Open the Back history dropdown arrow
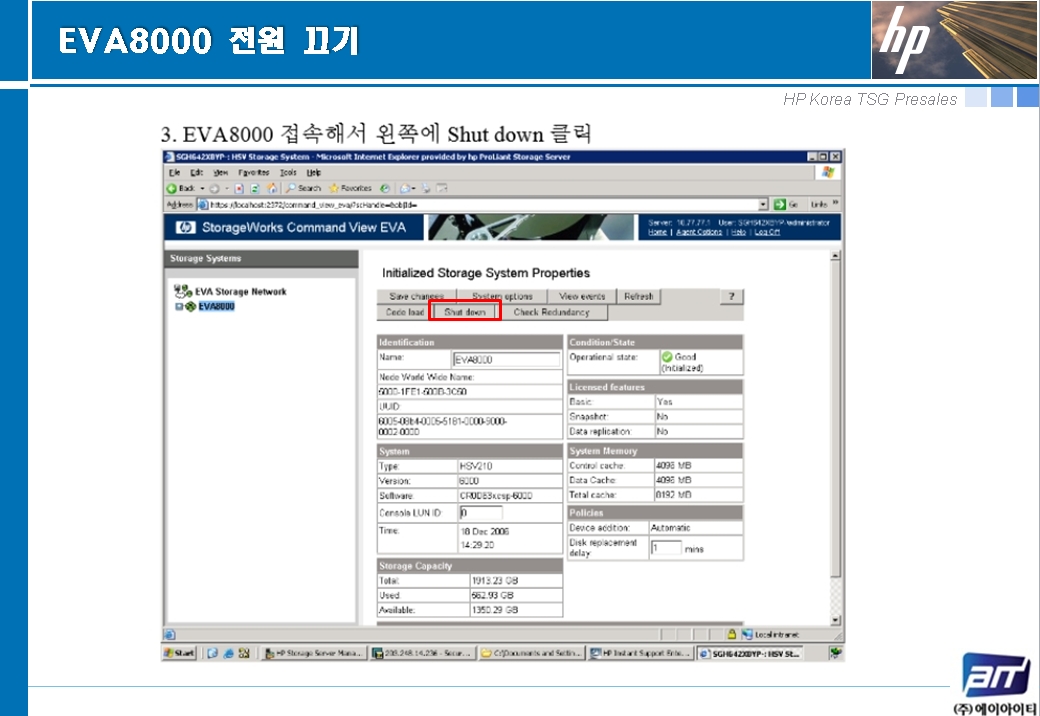 203,188
